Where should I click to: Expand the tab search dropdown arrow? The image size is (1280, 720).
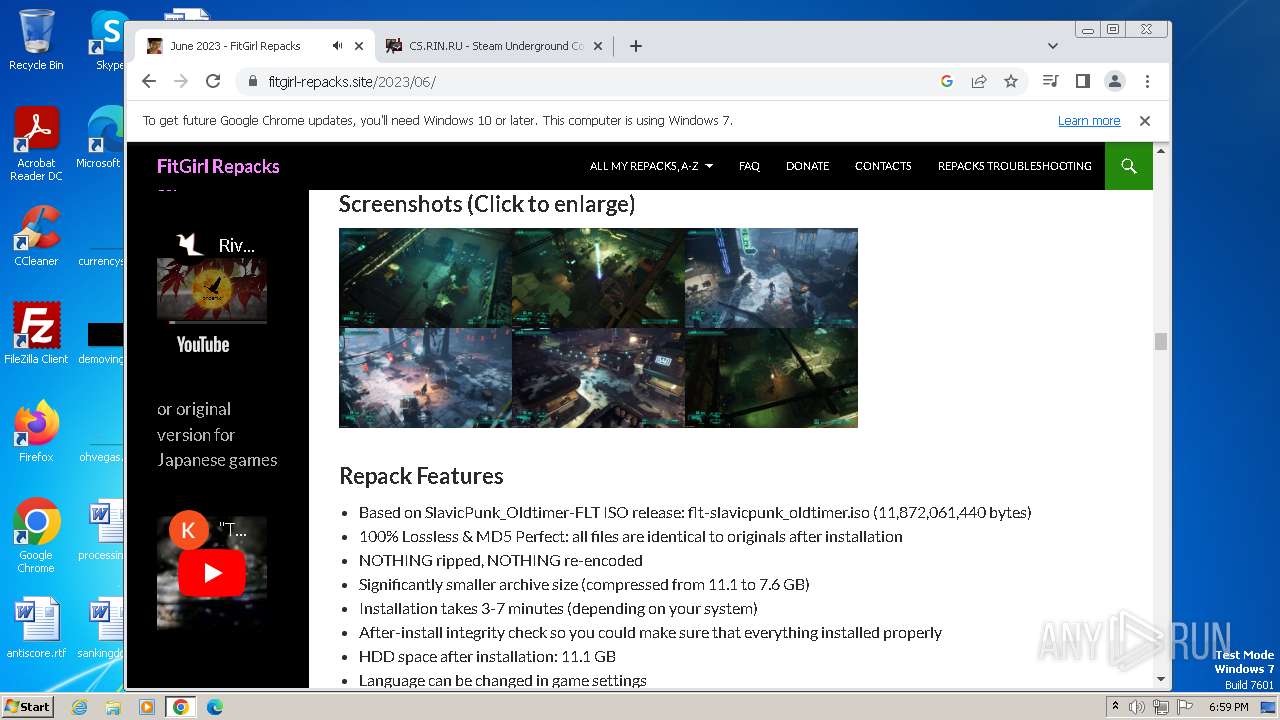1053,46
